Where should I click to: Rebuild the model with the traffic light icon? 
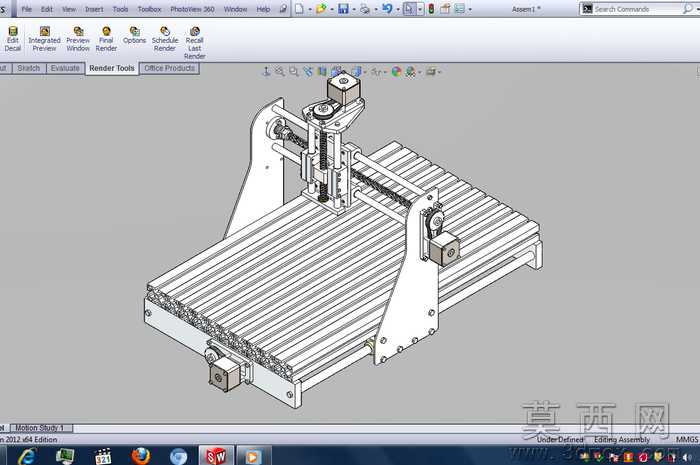tap(431, 8)
